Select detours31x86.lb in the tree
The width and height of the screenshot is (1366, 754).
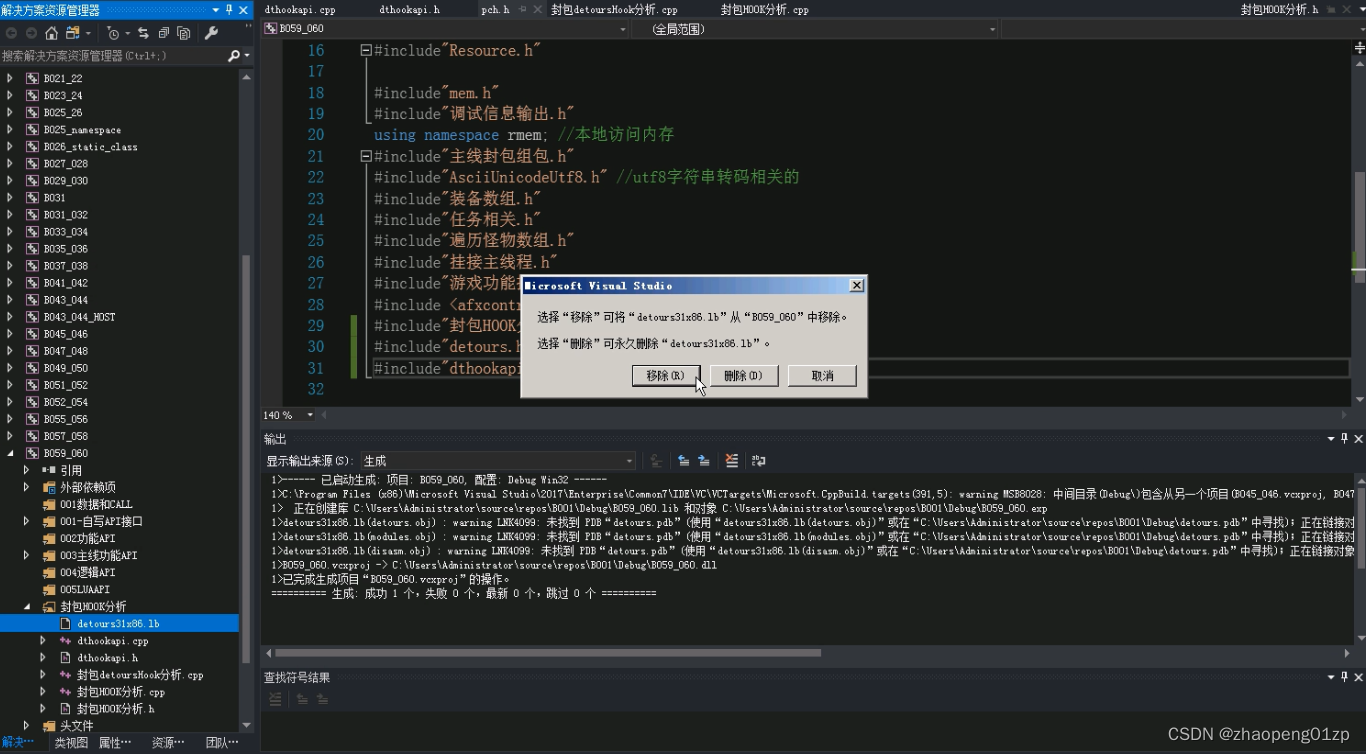pyautogui.click(x=119, y=624)
